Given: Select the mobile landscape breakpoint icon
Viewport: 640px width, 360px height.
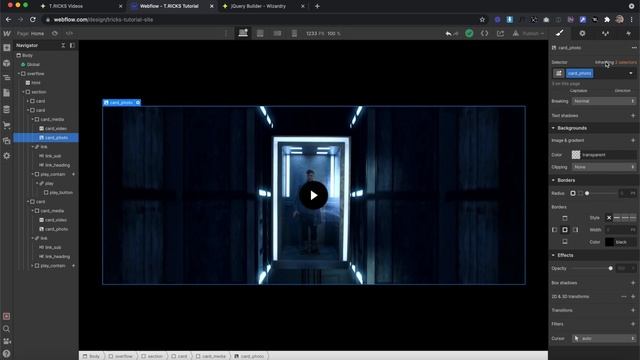Looking at the screenshot, I should [277, 33].
